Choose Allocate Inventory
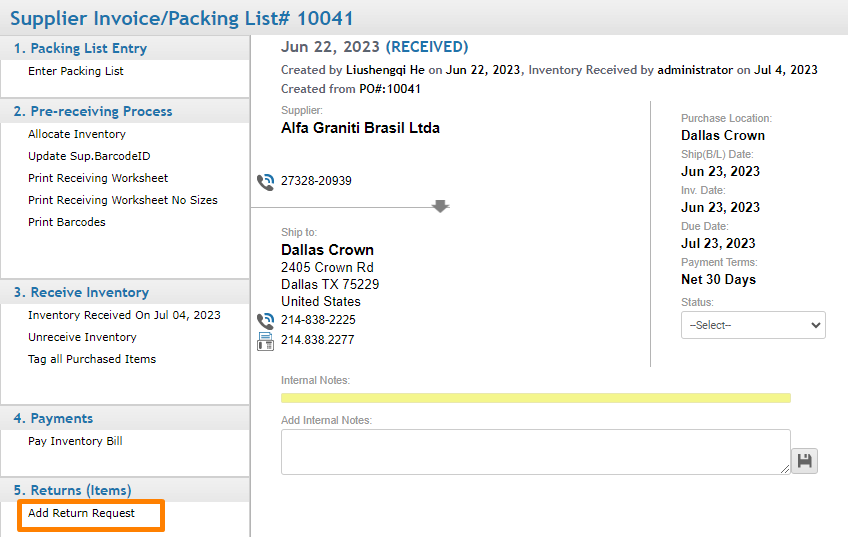Screen dimensions: 848x537 pyautogui.click(x=77, y=134)
